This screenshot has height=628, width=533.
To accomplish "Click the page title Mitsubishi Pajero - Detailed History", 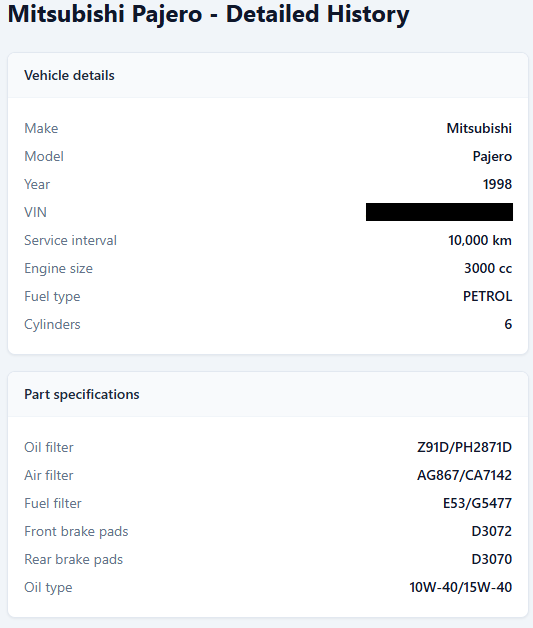I will [208, 14].
